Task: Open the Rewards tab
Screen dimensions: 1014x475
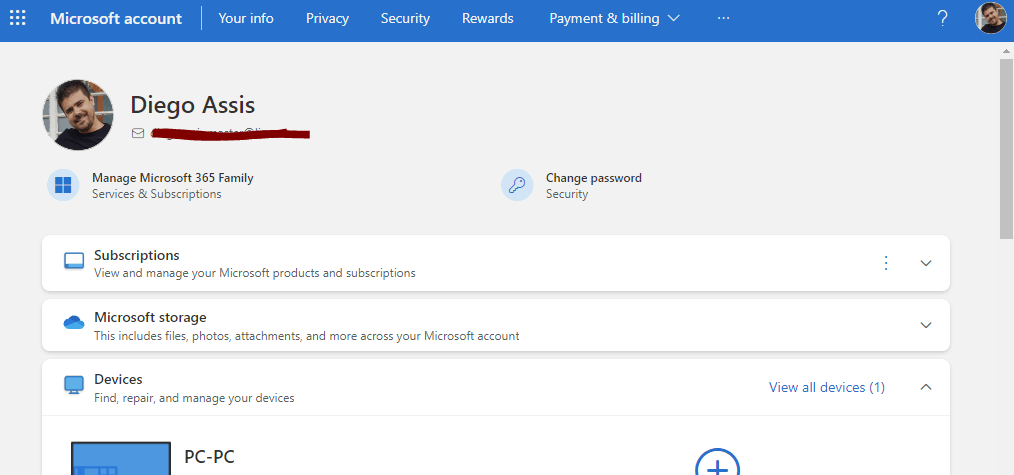Action: pos(488,19)
